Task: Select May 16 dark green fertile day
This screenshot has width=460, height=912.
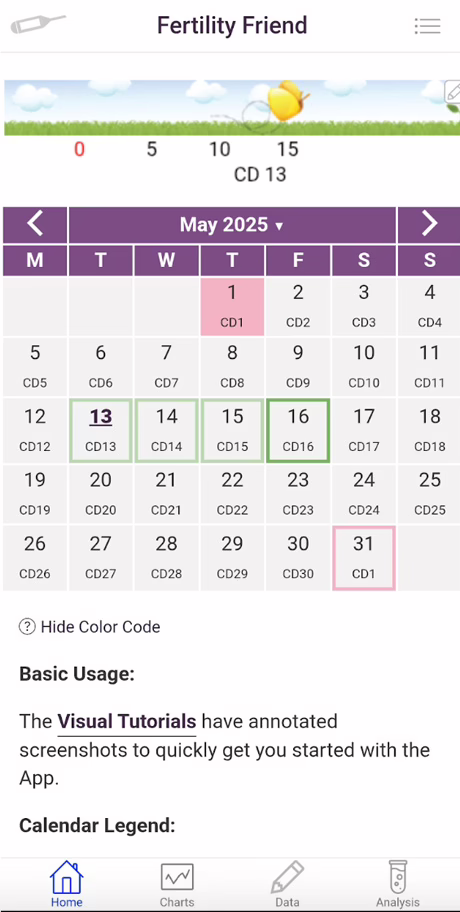Action: (298, 431)
